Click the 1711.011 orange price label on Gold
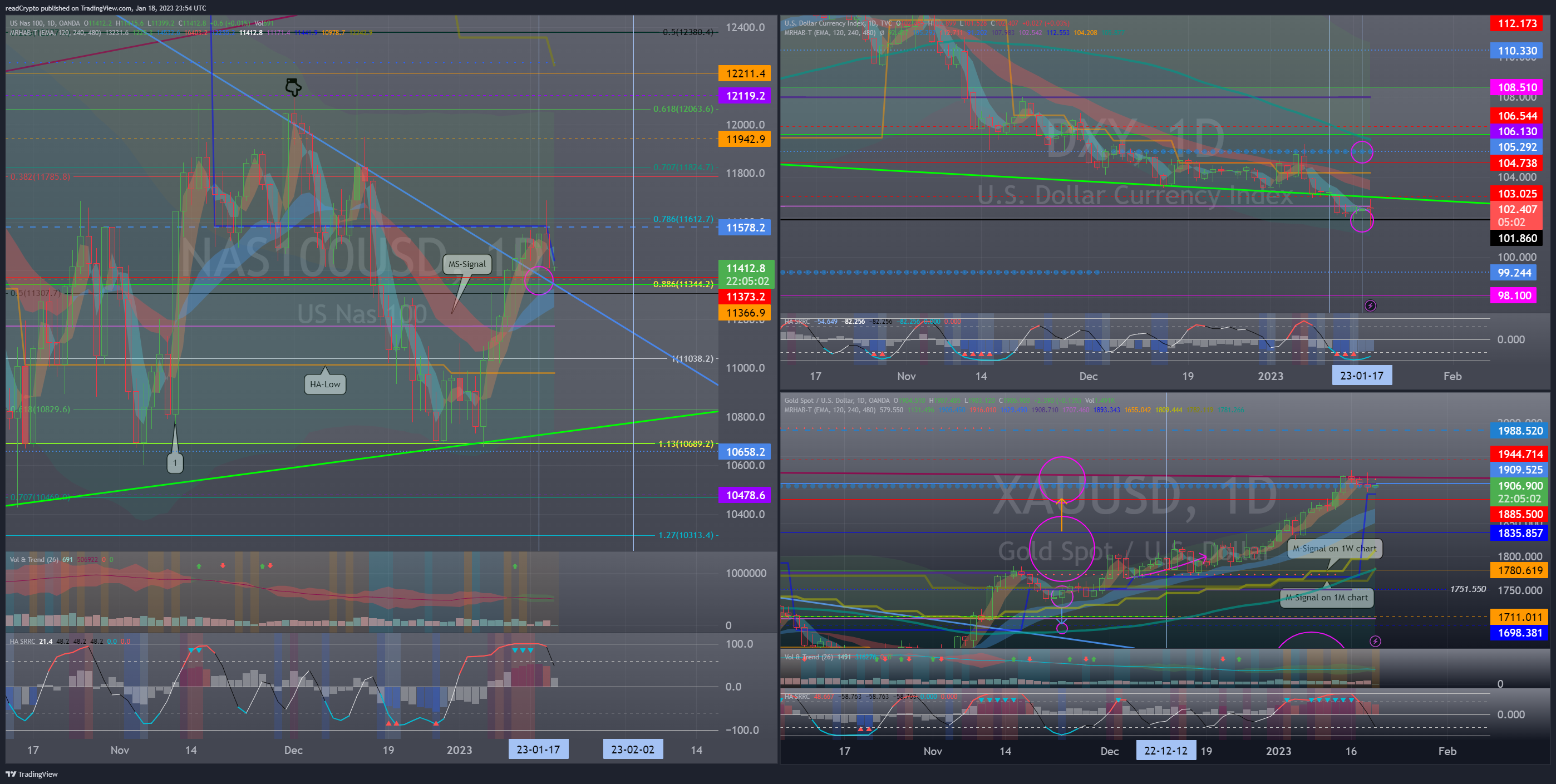 tap(1519, 617)
